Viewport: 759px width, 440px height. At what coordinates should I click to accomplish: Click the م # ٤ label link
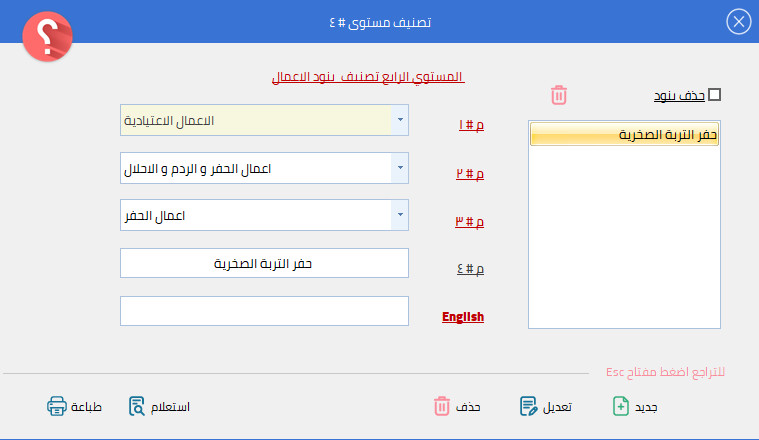[470, 268]
